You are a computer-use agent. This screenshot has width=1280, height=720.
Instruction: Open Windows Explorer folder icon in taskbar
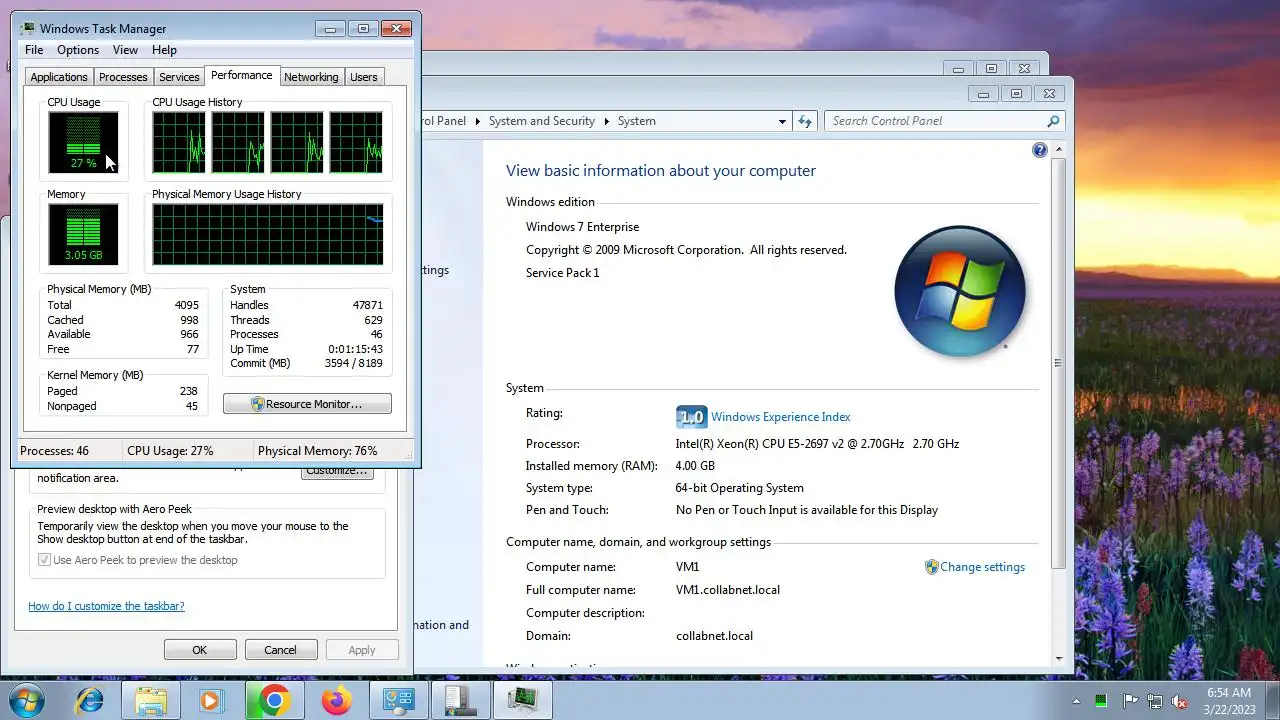click(150, 700)
